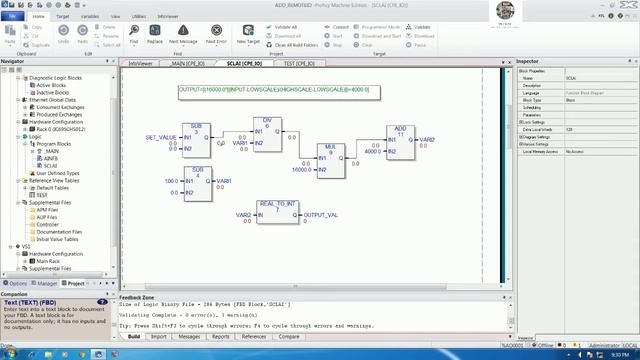Image resolution: width=640 pixels, height=360 pixels.
Task: Switch to the Manager navigator tab
Action: pos(44,283)
